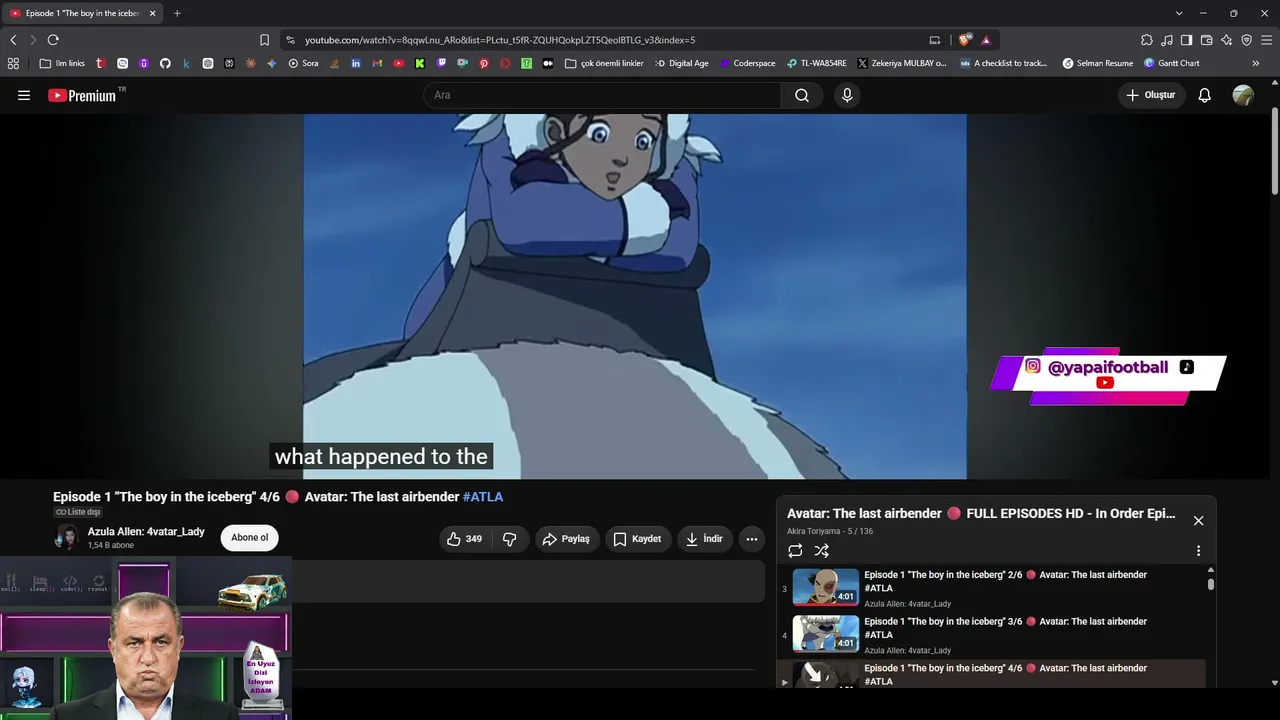Click the YouTube search magnifier button

802,95
